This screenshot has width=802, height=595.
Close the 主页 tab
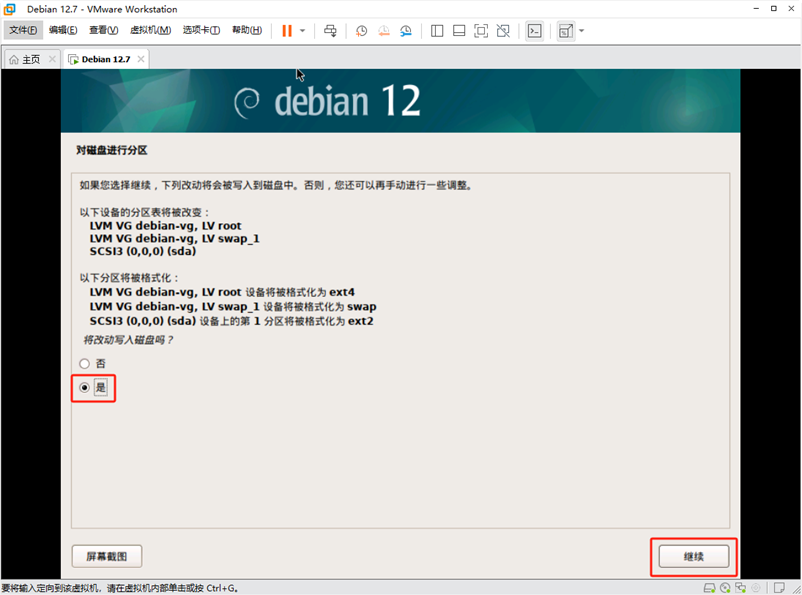coord(52,59)
